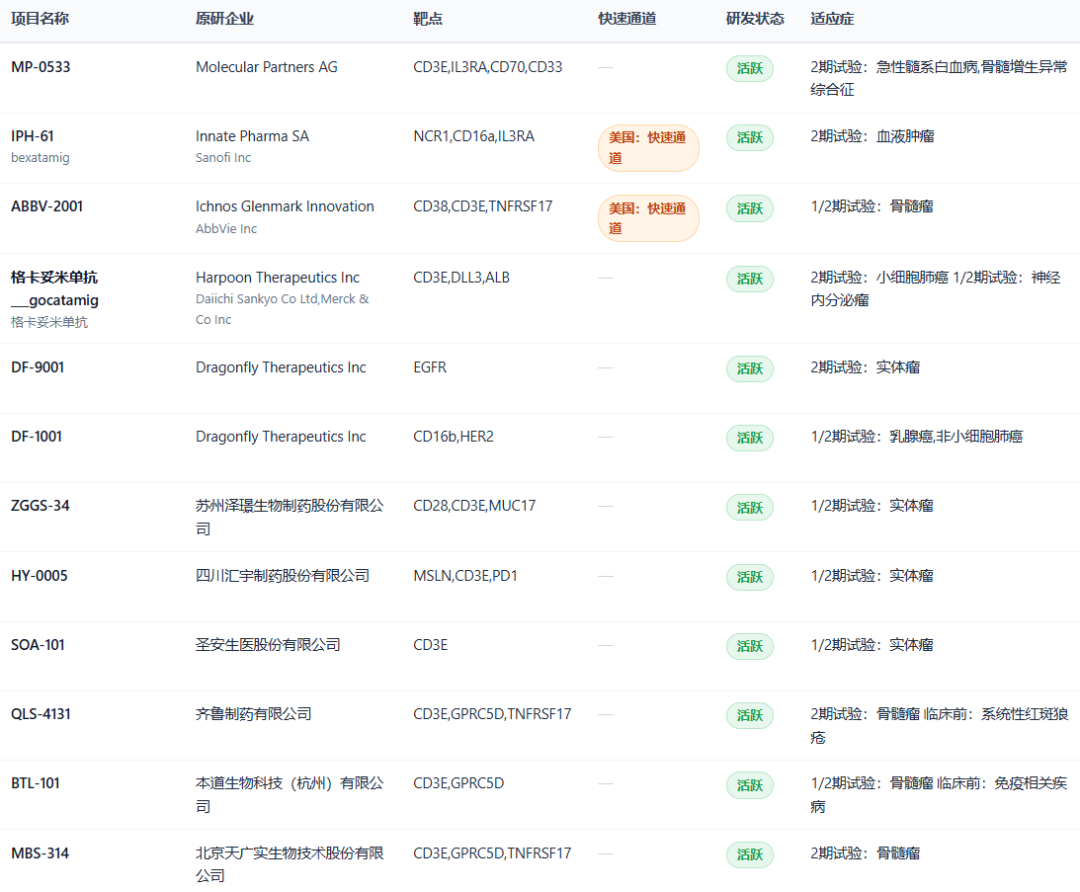
Task: Select 齐鲁制药有限公司 company name
Action: pyautogui.click(x=253, y=714)
